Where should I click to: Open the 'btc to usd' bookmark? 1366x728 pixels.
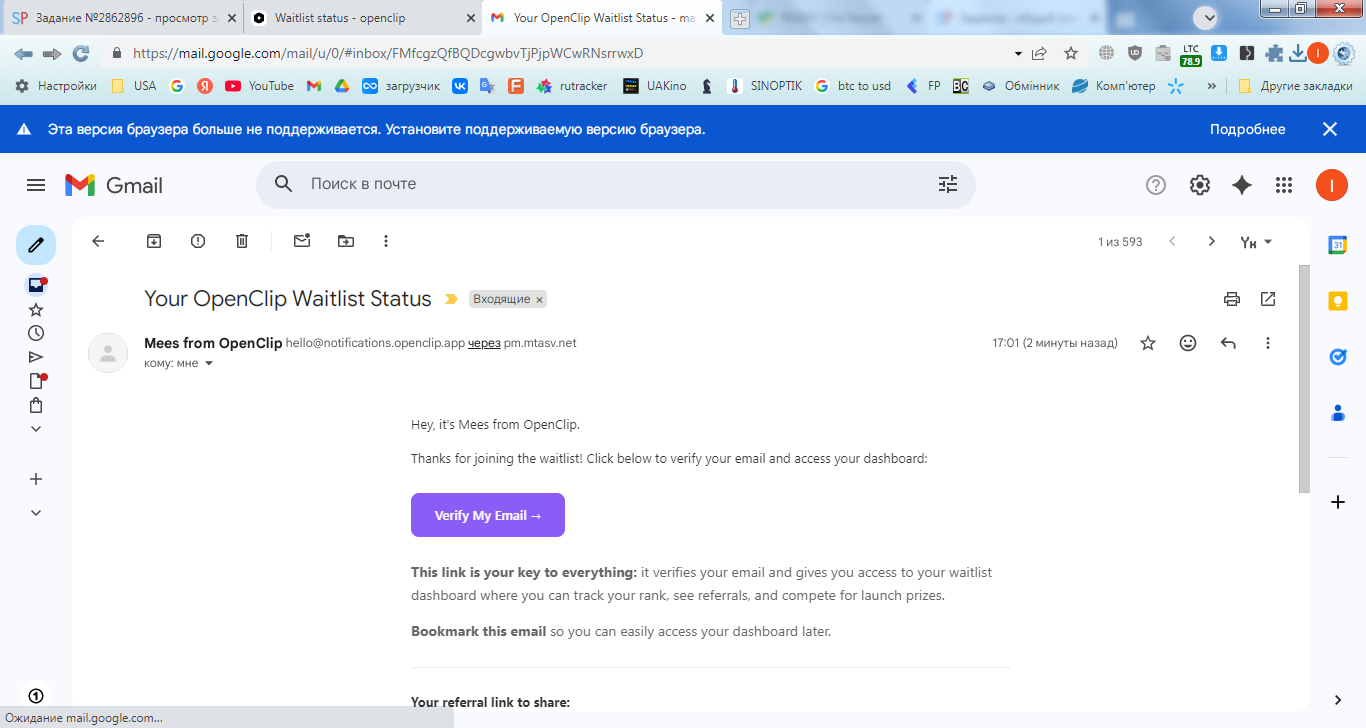[x=852, y=86]
